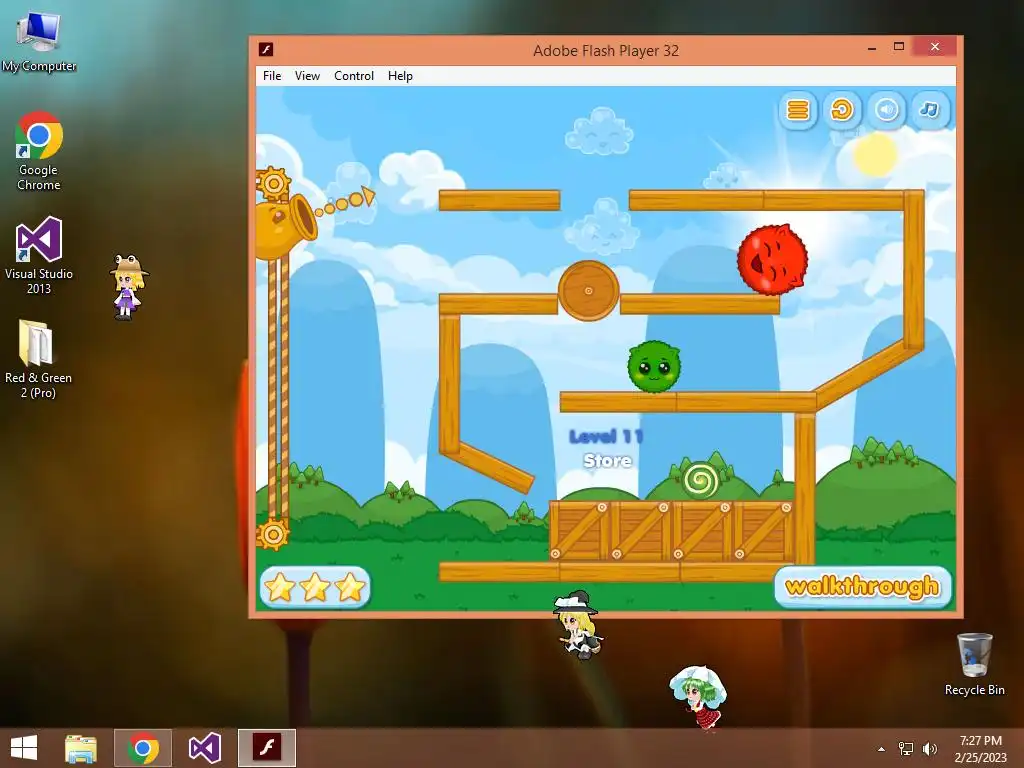Toggle the music note button

(930, 110)
